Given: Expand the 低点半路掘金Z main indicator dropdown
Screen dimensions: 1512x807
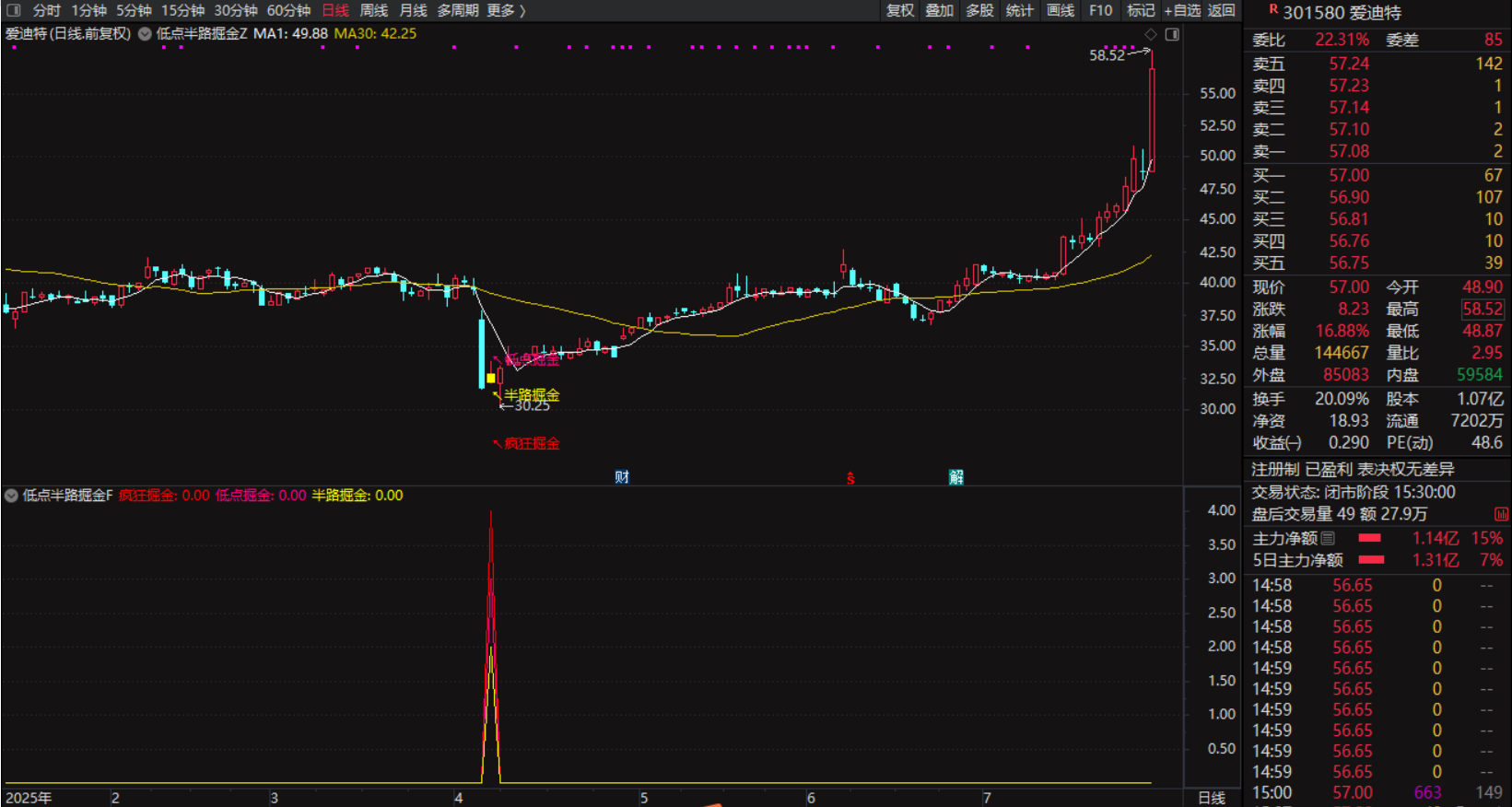Looking at the screenshot, I should tap(145, 33).
